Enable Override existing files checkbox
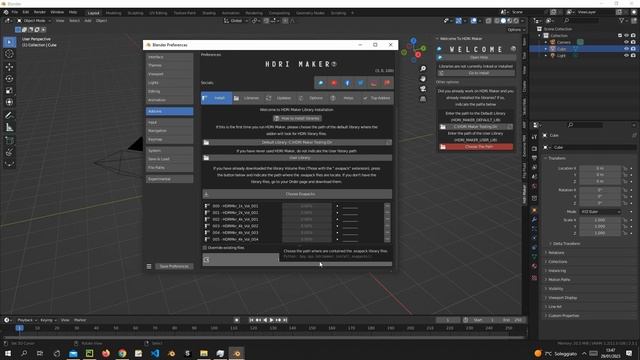The height and width of the screenshot is (360, 640). point(205,248)
